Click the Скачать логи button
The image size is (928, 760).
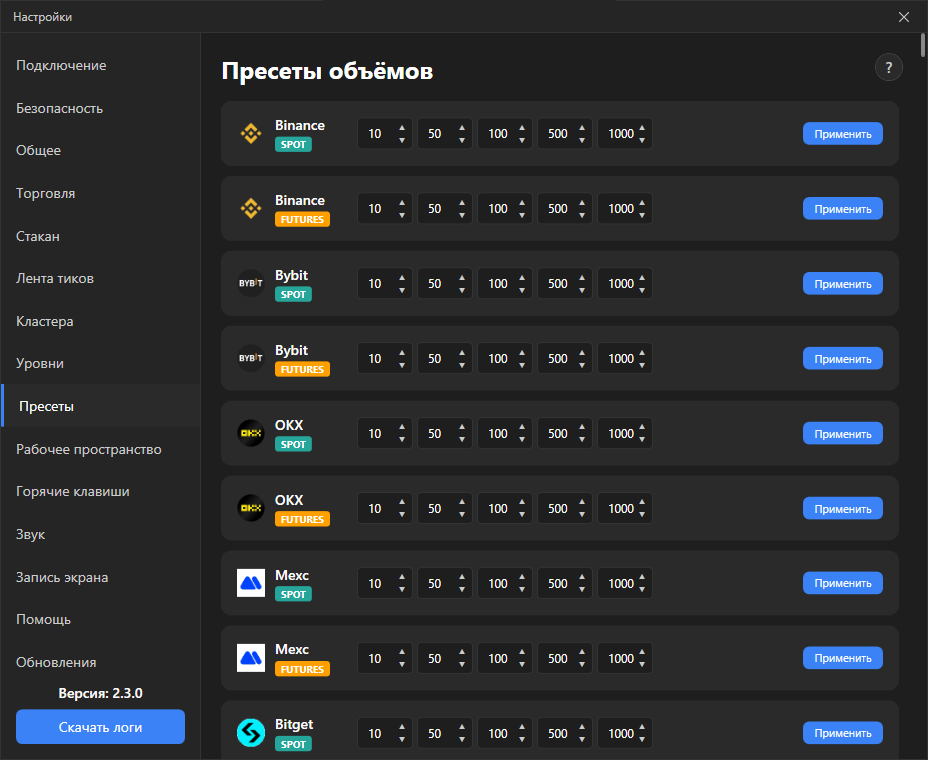(100, 727)
